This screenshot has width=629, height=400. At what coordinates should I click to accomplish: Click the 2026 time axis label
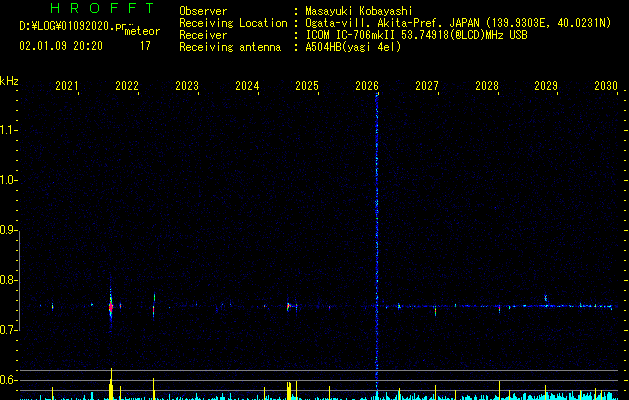[x=367, y=86]
